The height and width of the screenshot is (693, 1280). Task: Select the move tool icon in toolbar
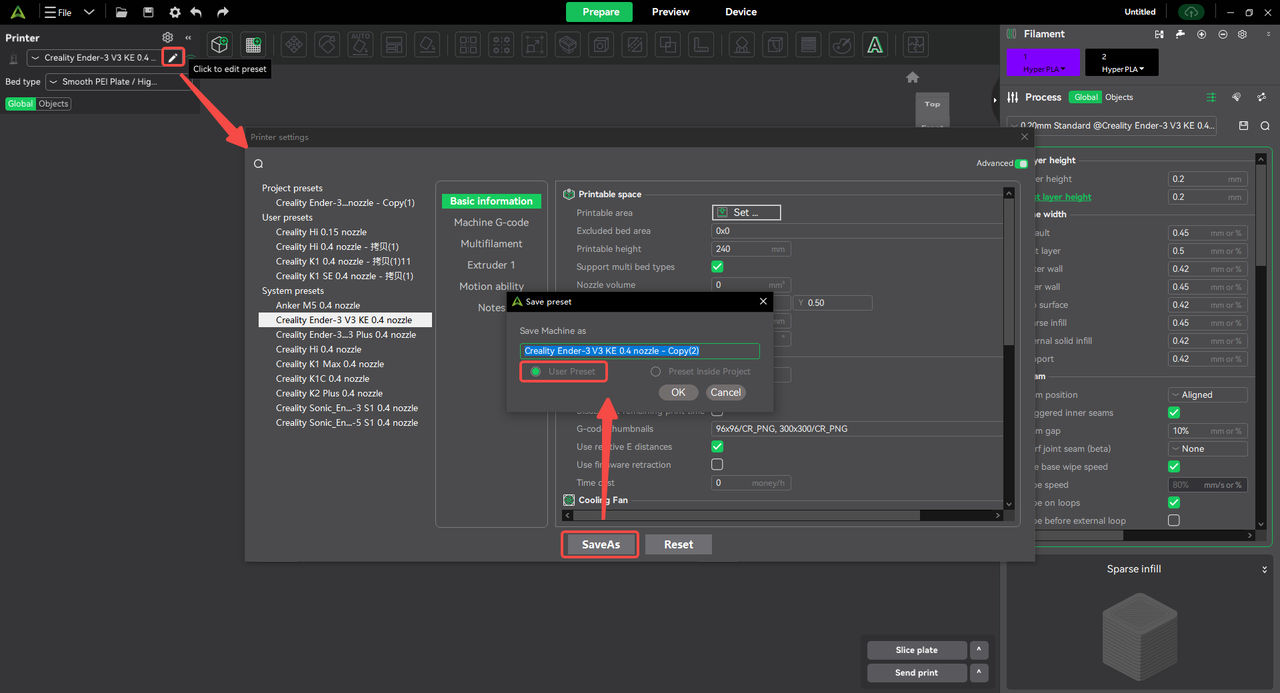(x=293, y=45)
